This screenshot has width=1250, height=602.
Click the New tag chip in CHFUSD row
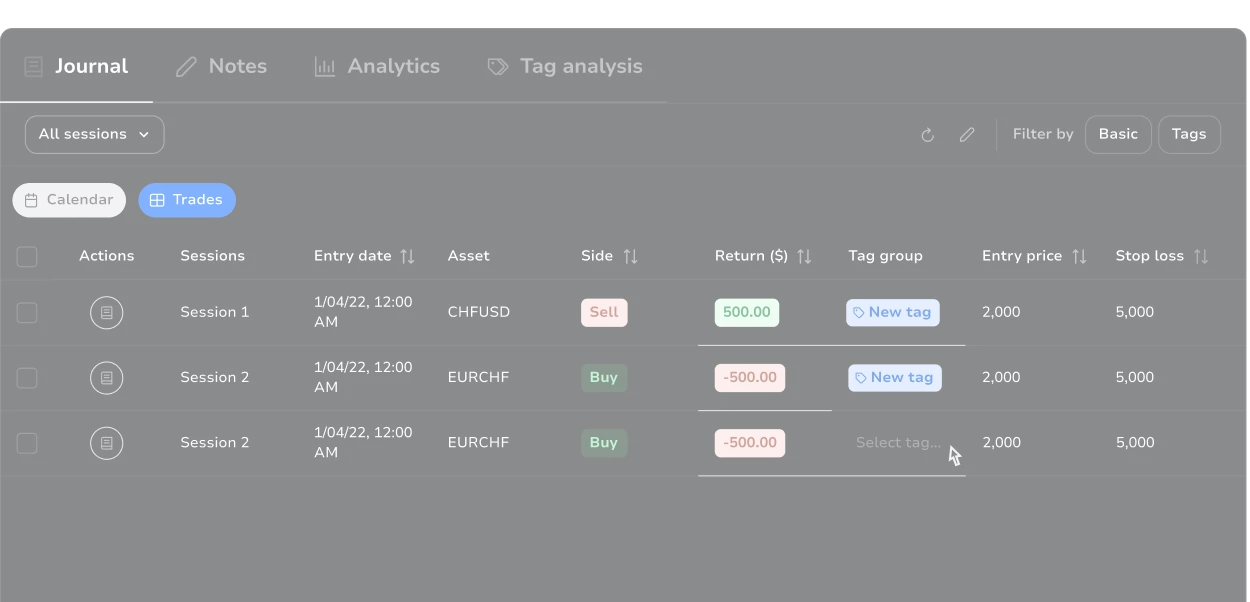click(x=893, y=313)
